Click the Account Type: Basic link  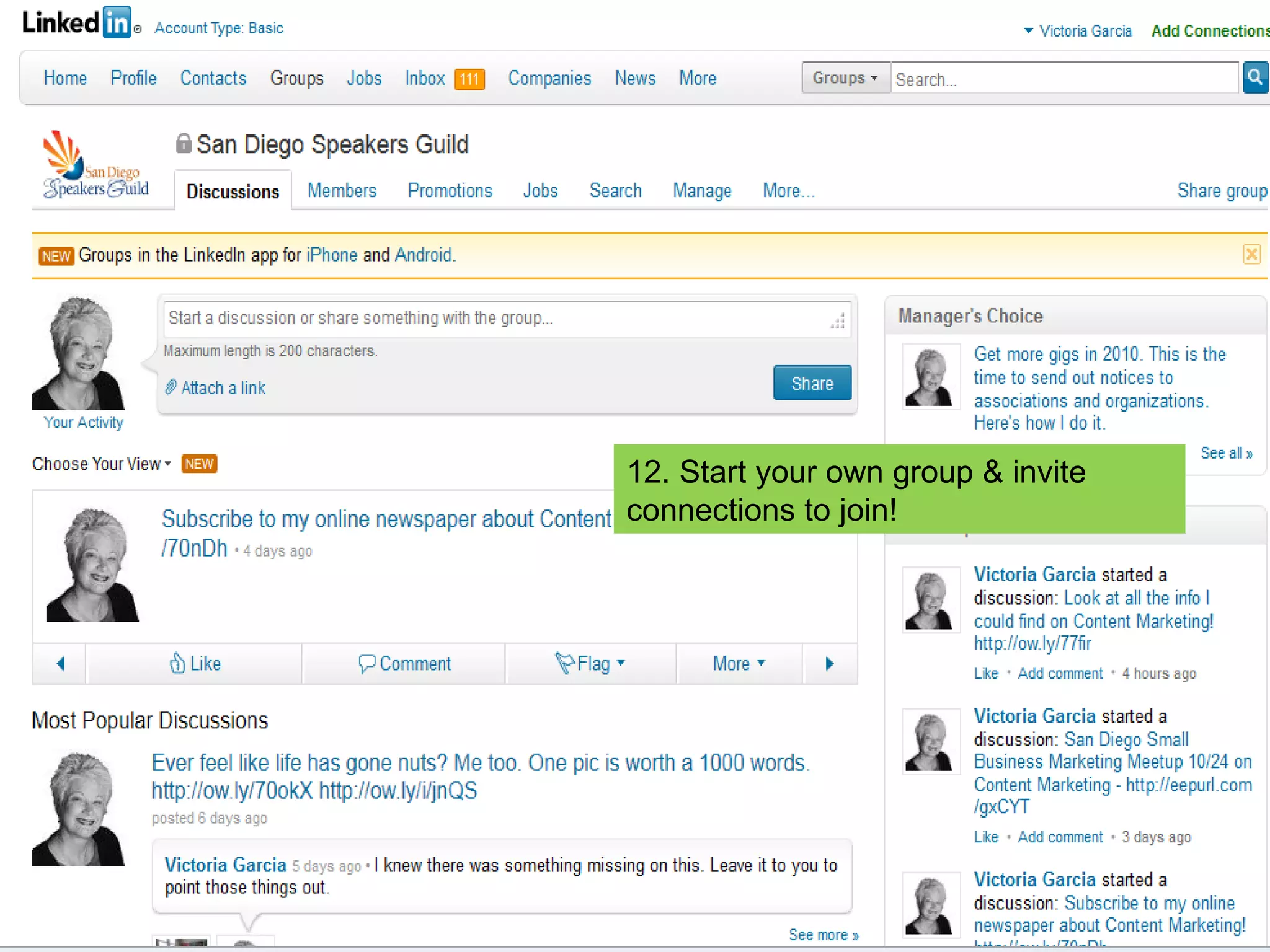(219, 29)
